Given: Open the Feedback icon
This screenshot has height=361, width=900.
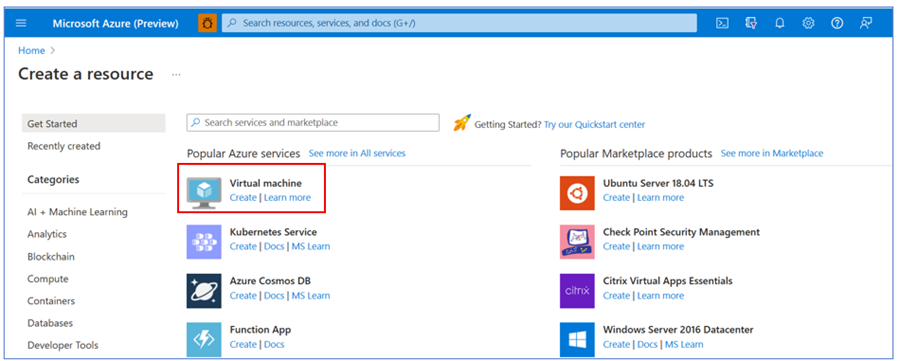Looking at the screenshot, I should coord(866,23).
